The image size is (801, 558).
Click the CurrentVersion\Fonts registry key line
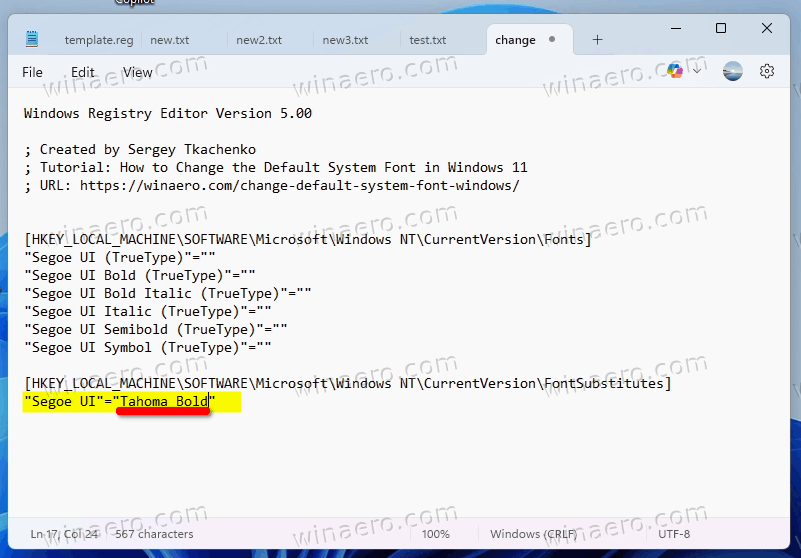308,240
